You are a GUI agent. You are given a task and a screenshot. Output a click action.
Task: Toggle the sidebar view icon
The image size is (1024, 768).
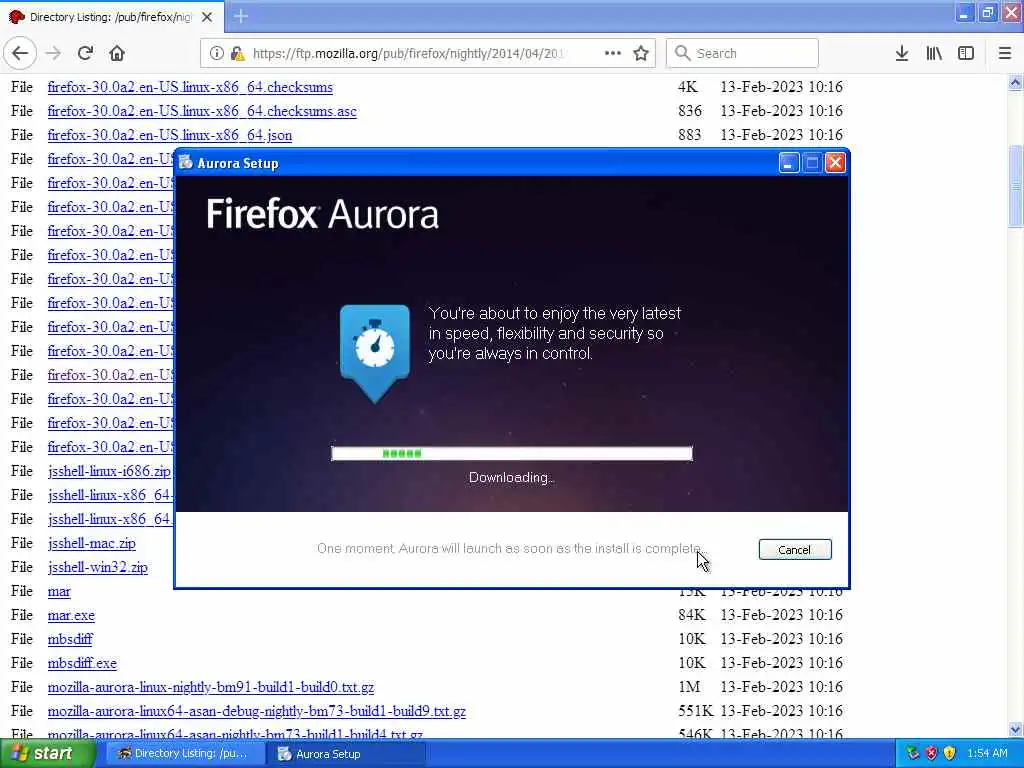coord(966,54)
